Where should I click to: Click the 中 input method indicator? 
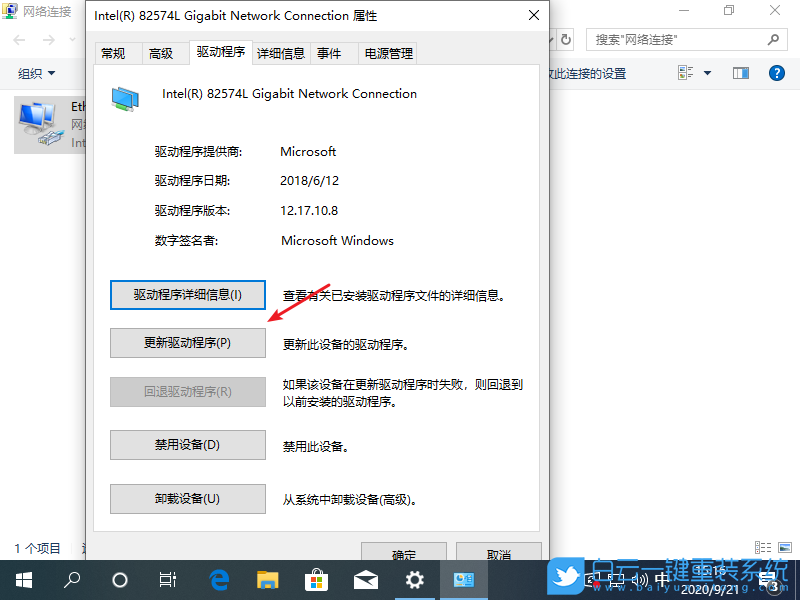pos(662,578)
